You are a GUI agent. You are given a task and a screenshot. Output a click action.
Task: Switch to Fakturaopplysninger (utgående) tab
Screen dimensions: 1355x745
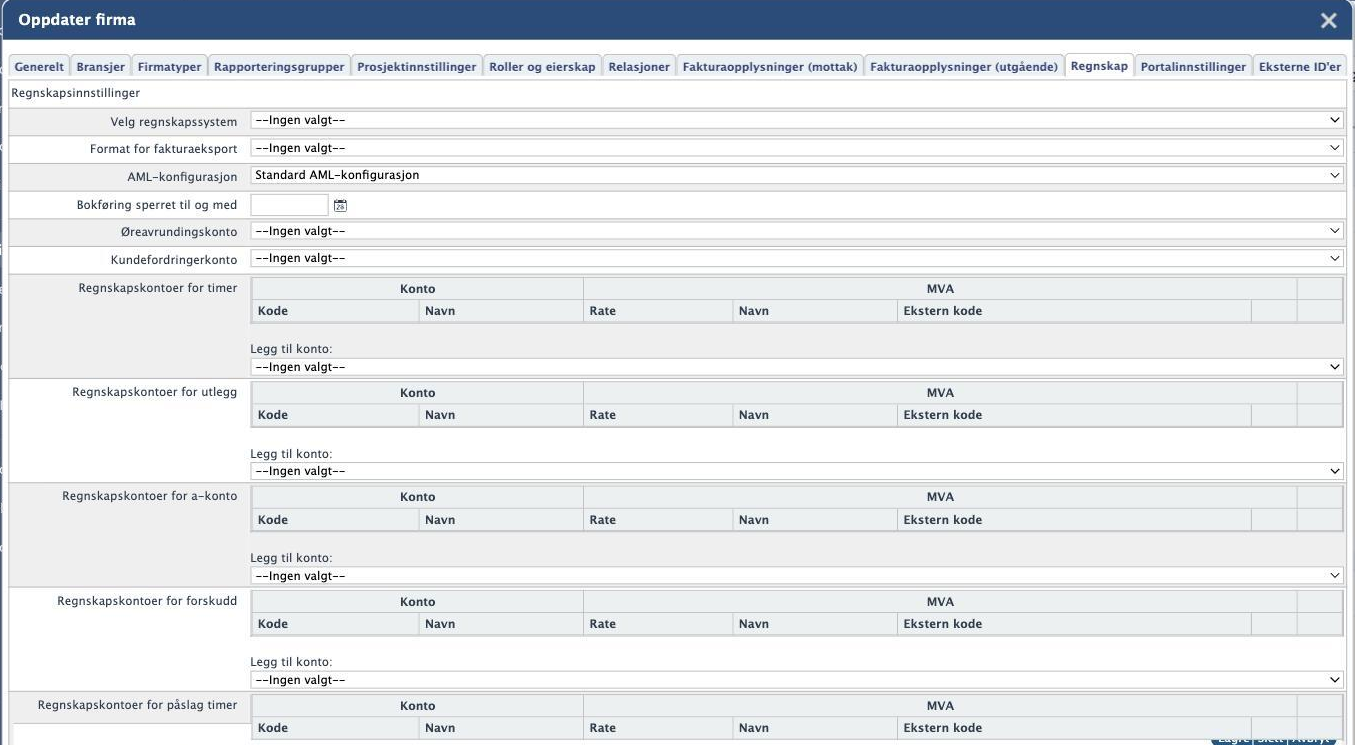(x=964, y=66)
